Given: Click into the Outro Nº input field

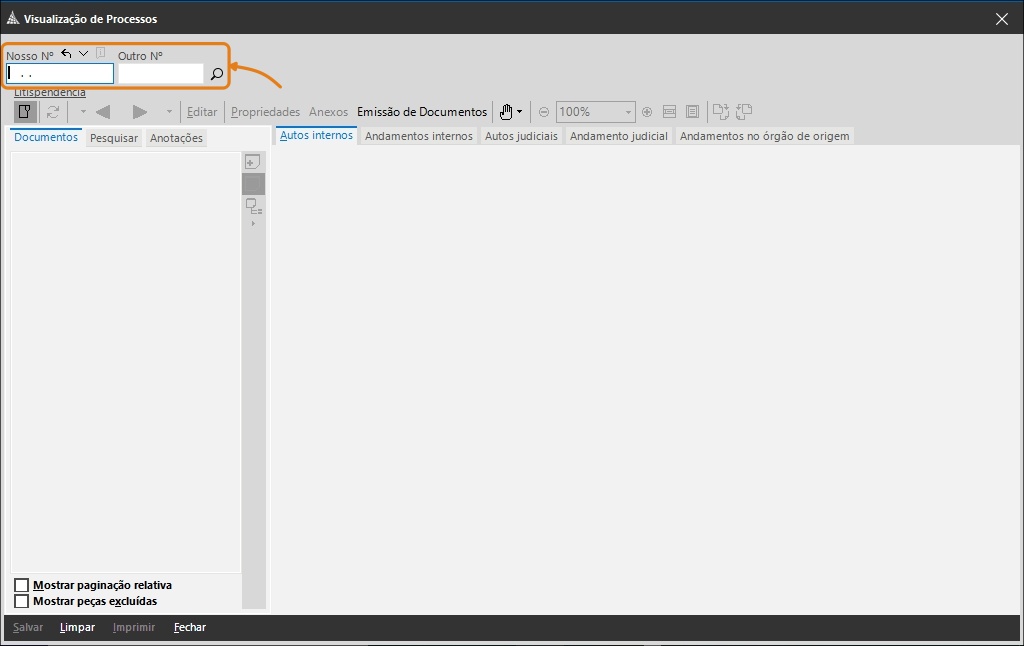Looking at the screenshot, I should click(160, 74).
